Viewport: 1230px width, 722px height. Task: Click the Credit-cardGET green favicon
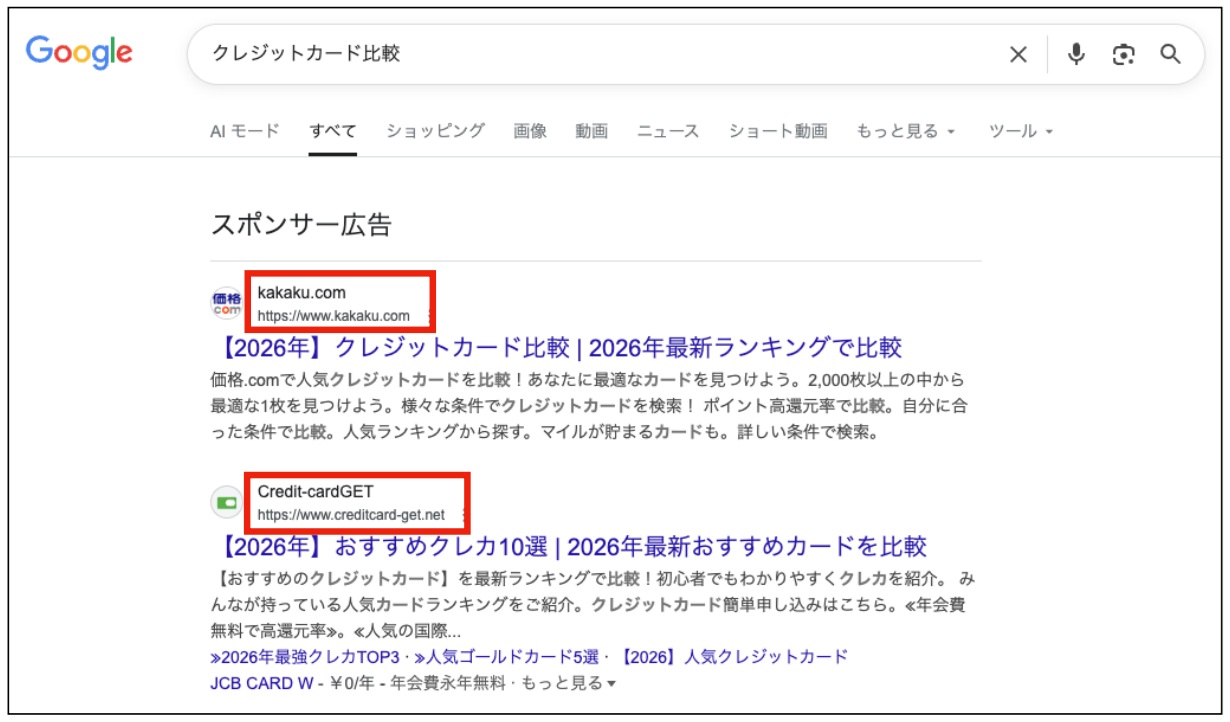click(x=227, y=503)
